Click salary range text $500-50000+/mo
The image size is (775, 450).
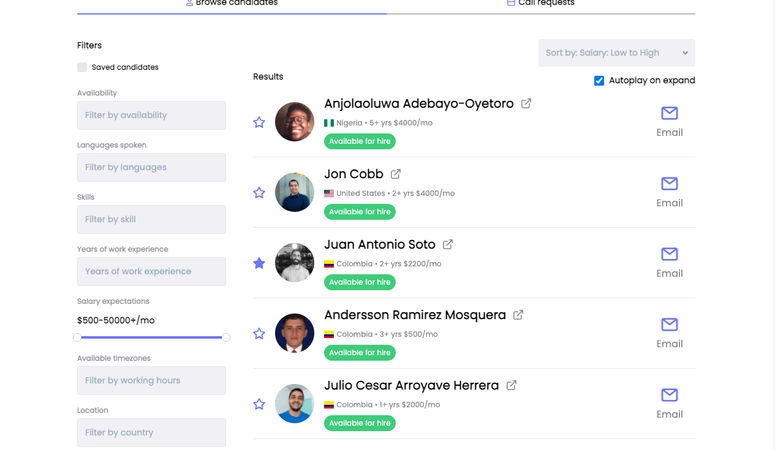point(116,320)
